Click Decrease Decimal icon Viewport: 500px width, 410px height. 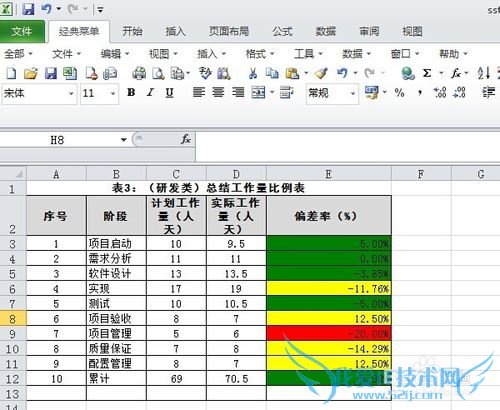pos(459,92)
